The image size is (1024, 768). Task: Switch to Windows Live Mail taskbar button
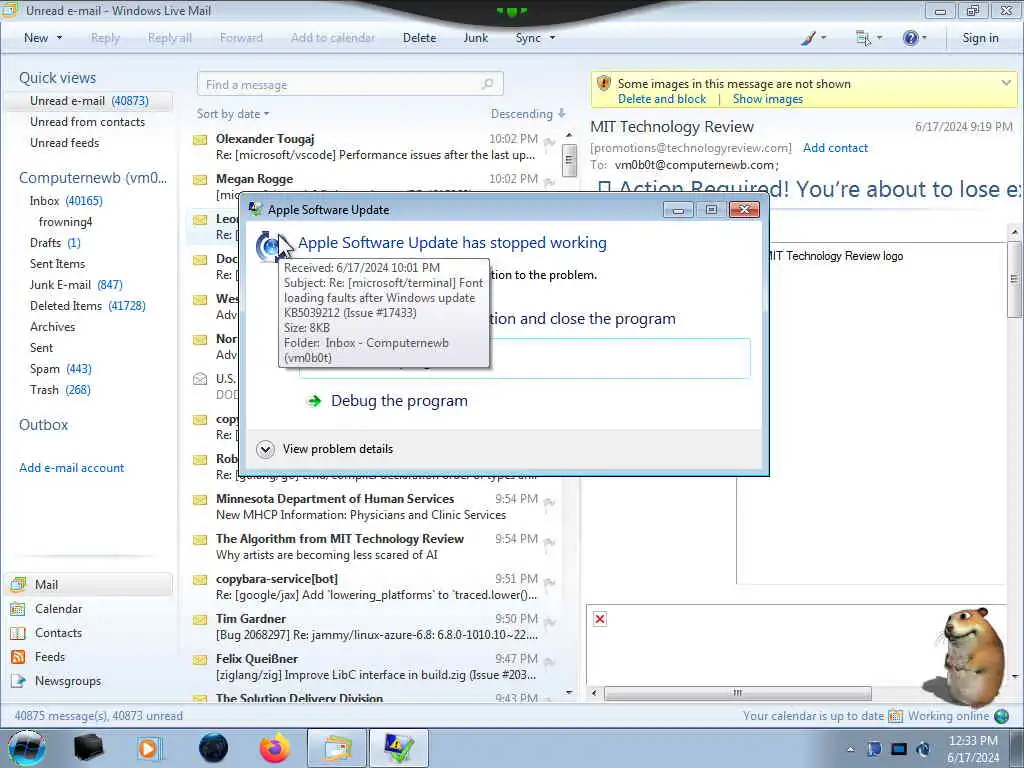[336, 748]
